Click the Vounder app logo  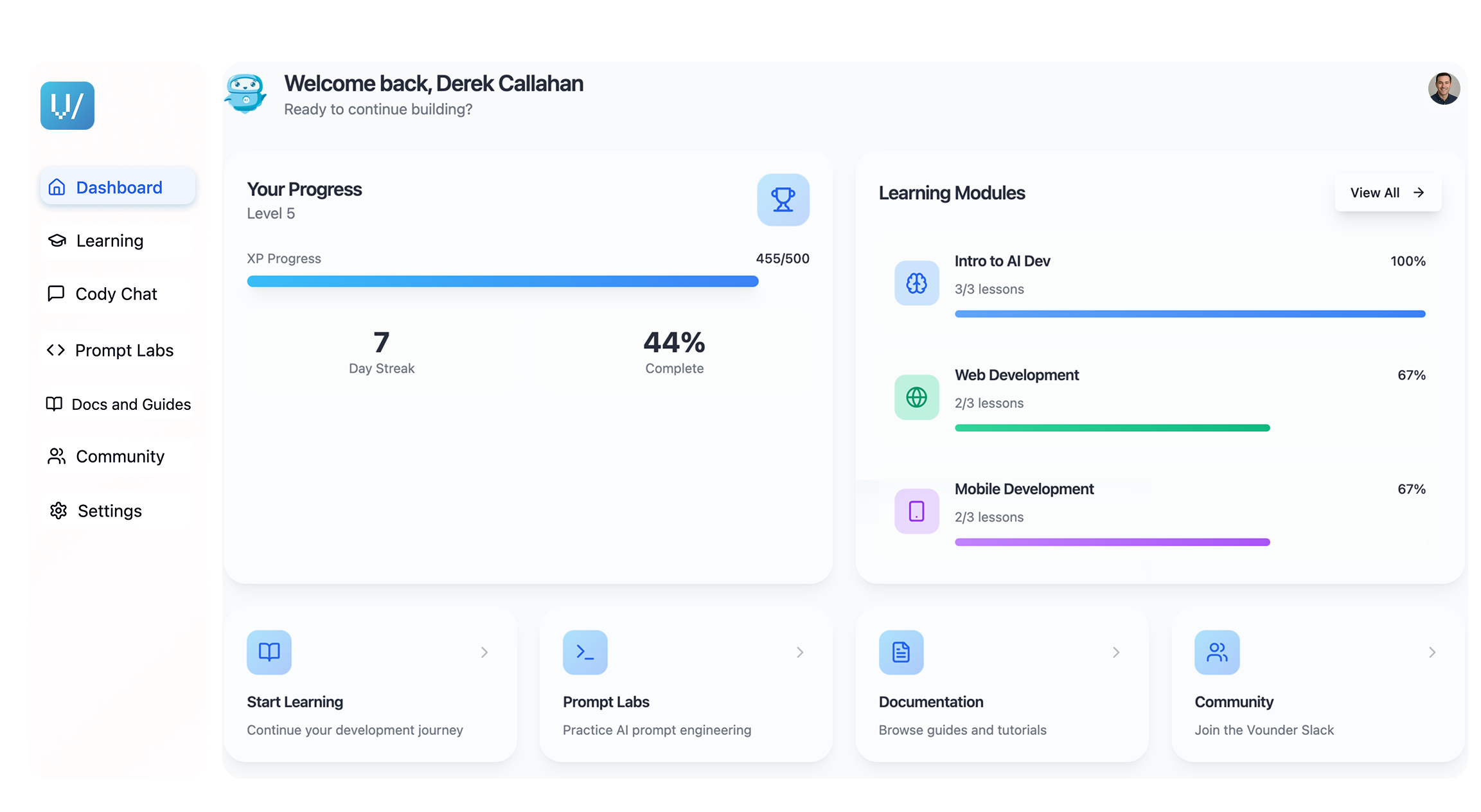point(67,105)
